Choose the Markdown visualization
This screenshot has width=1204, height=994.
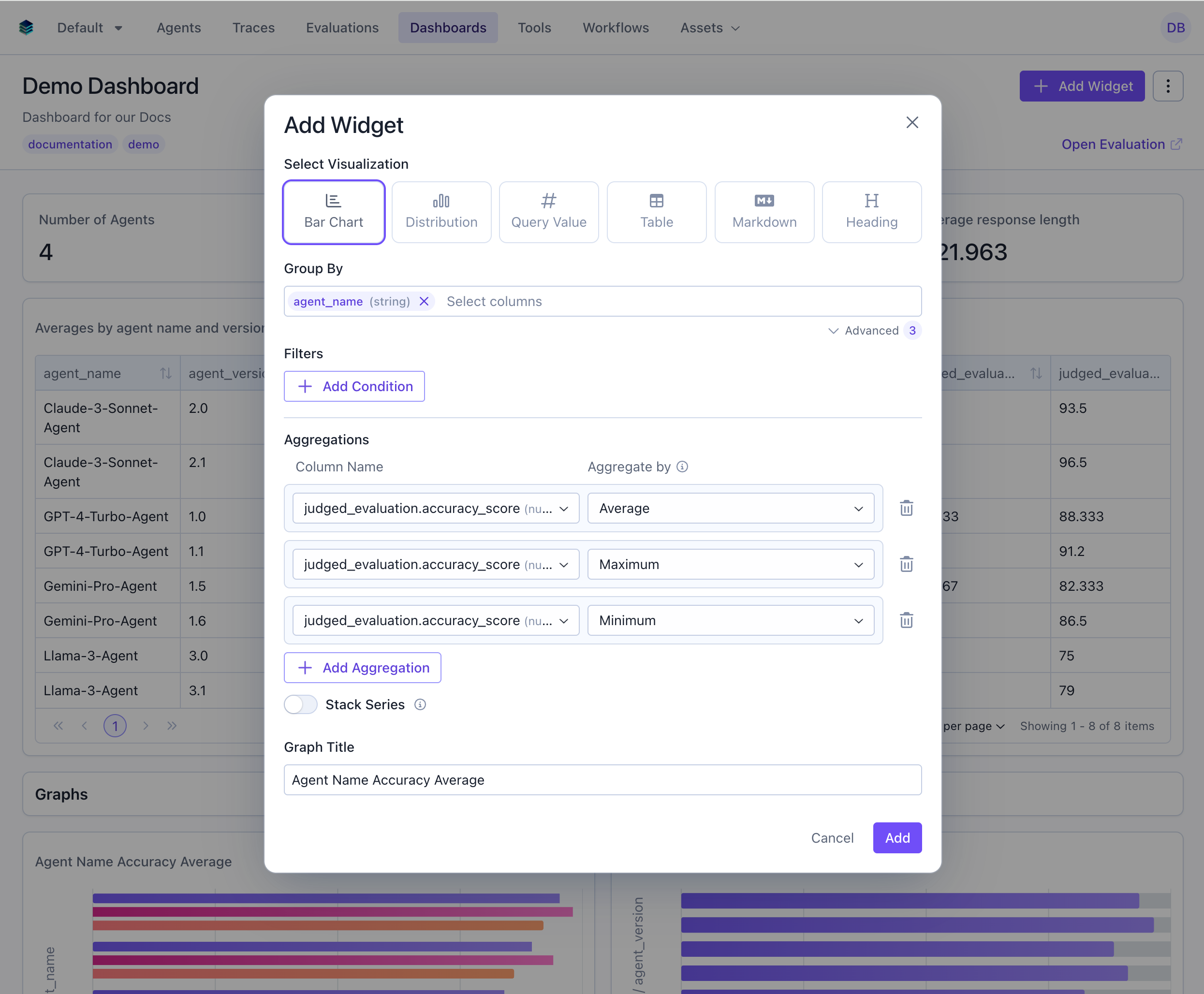point(764,211)
